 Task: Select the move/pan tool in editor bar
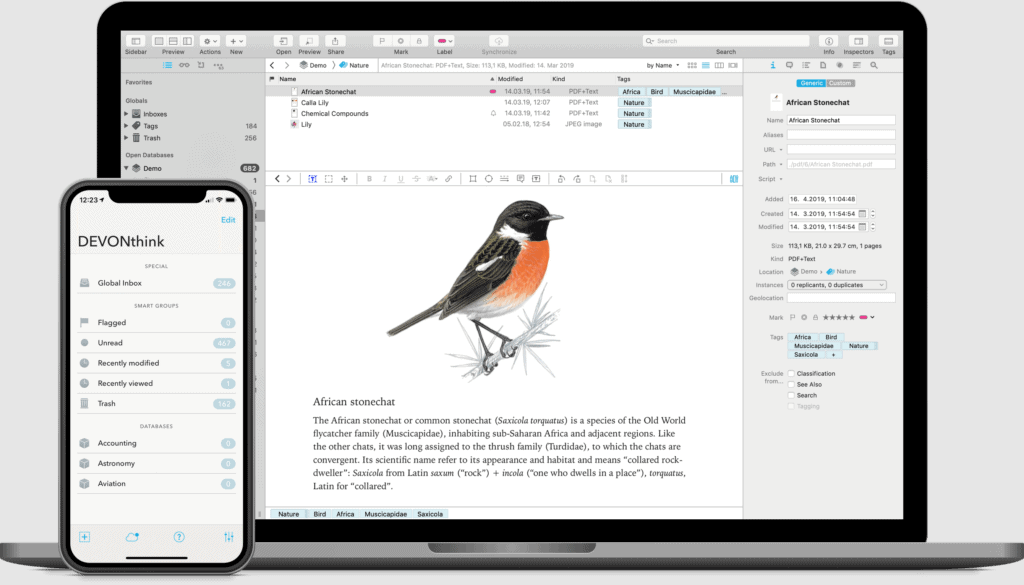[x=344, y=179]
